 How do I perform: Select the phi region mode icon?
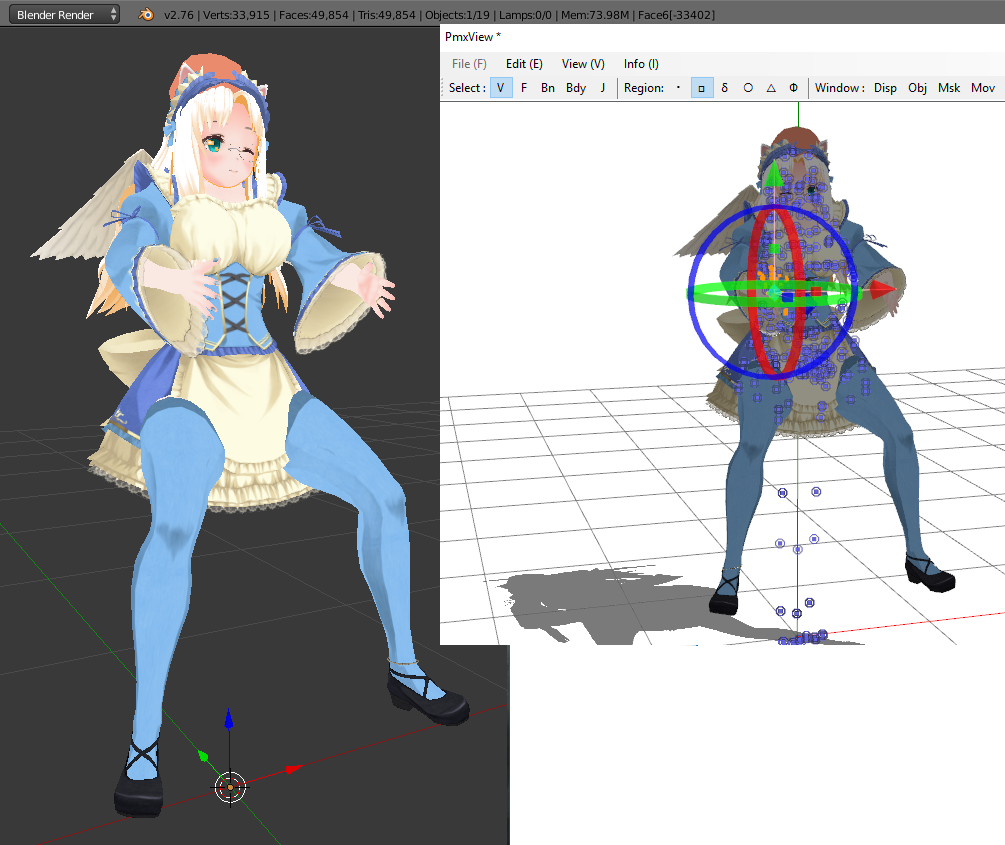[793, 88]
